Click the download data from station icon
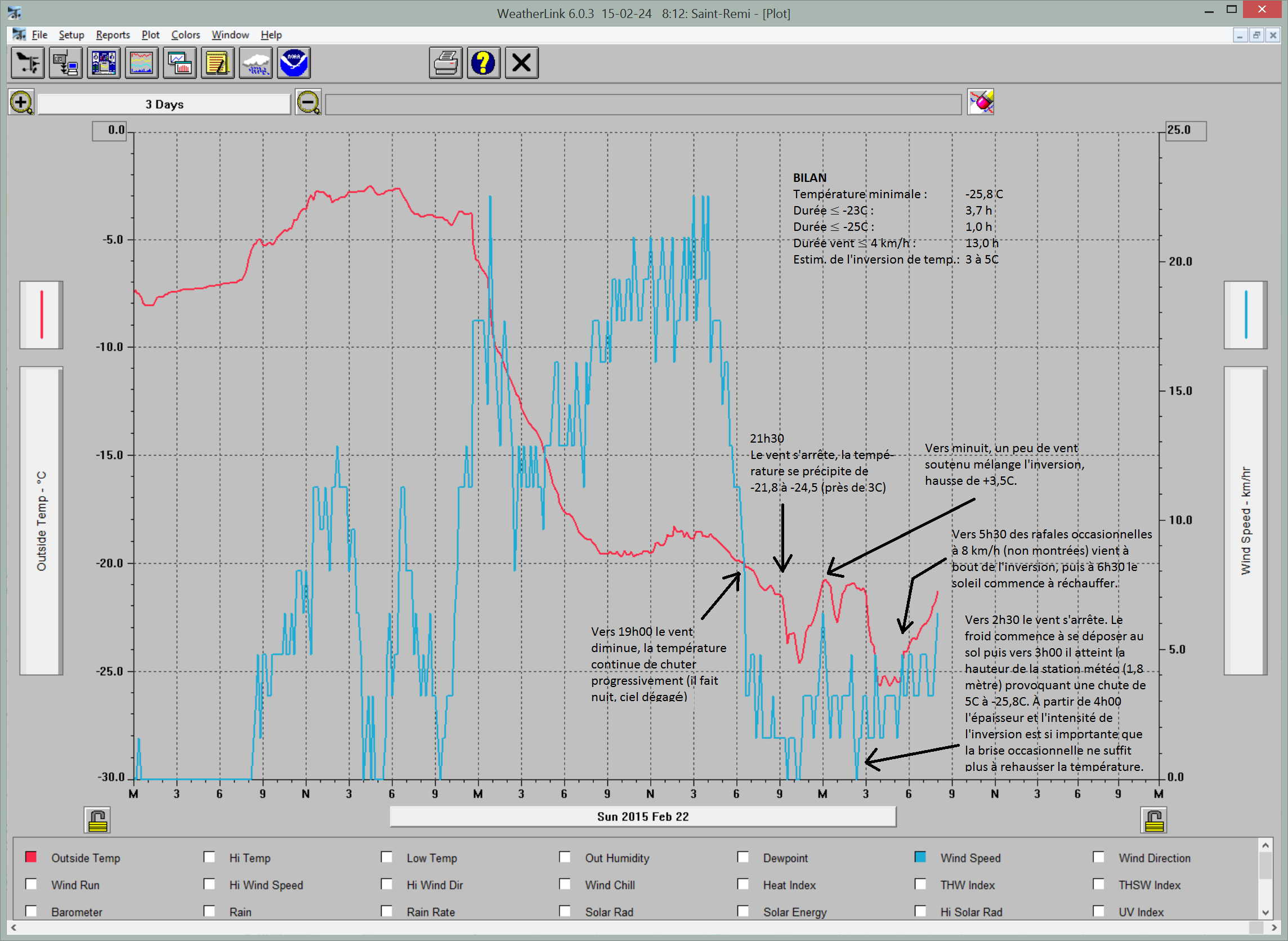This screenshot has width=1288, height=941. (65, 63)
